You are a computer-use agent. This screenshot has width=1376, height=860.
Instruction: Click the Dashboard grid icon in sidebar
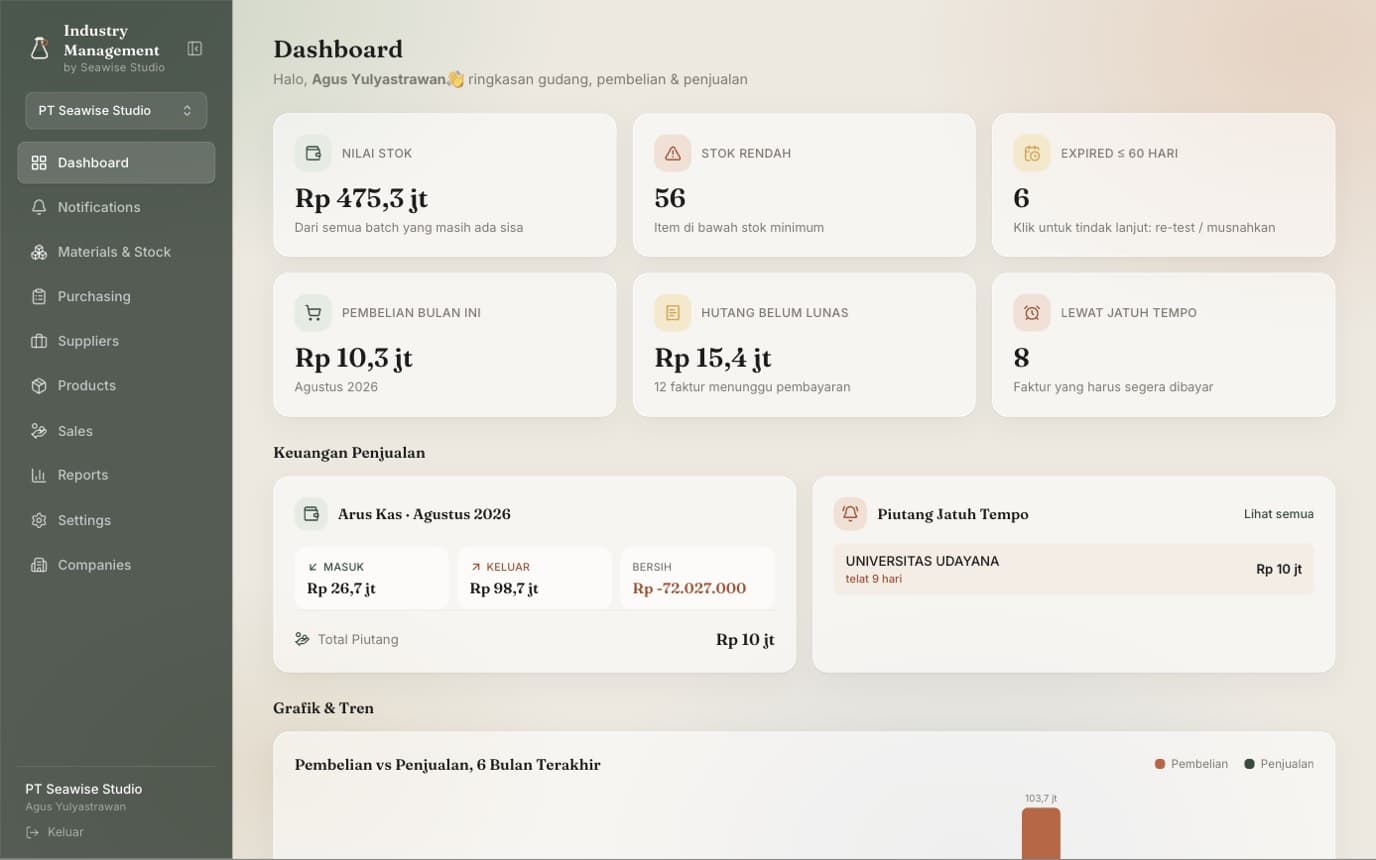click(39, 163)
